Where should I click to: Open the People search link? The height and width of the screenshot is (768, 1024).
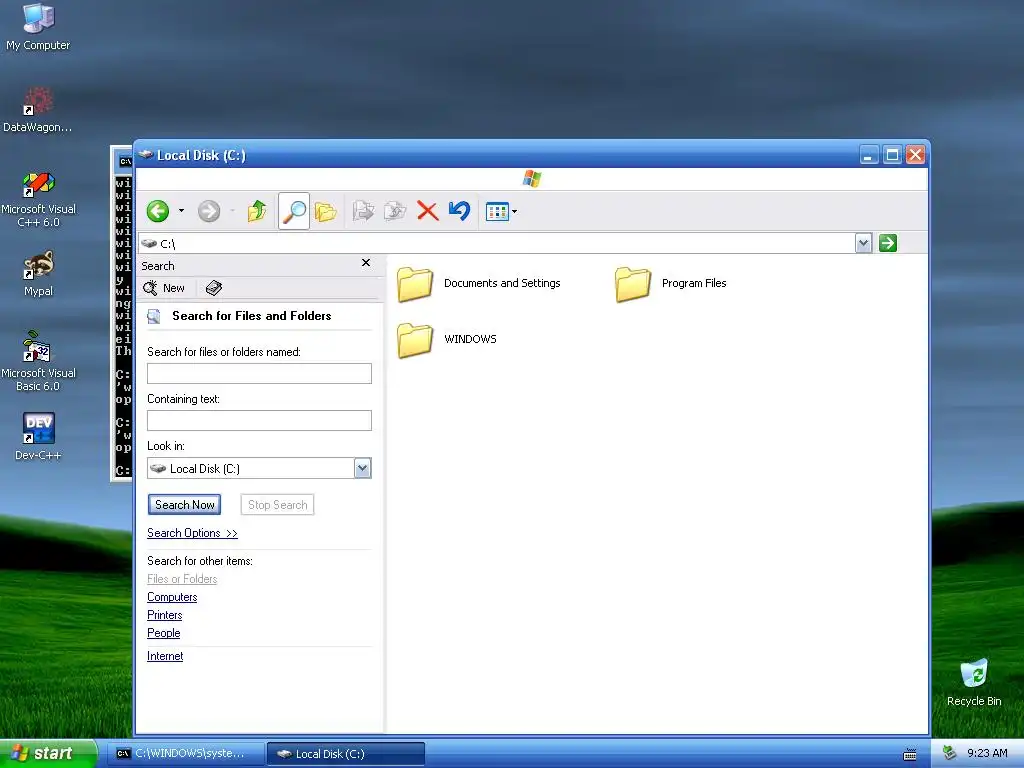point(163,633)
